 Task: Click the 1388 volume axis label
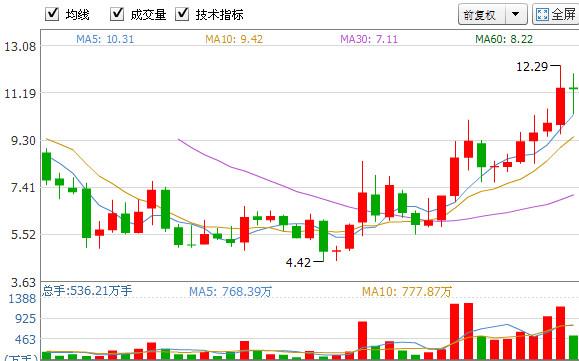23,299
